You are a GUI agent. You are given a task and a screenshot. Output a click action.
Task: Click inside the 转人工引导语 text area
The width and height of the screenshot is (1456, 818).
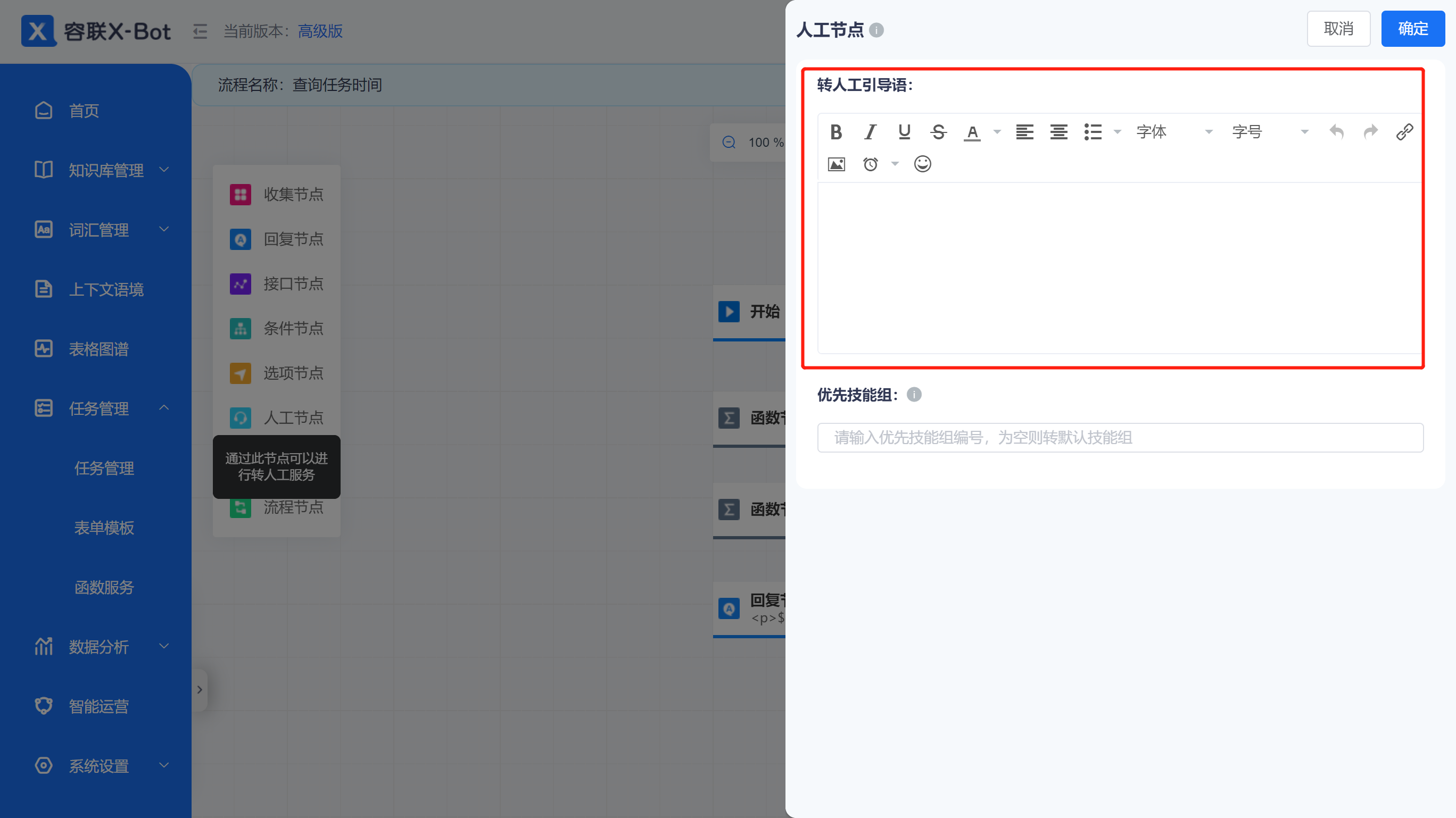(x=1119, y=268)
